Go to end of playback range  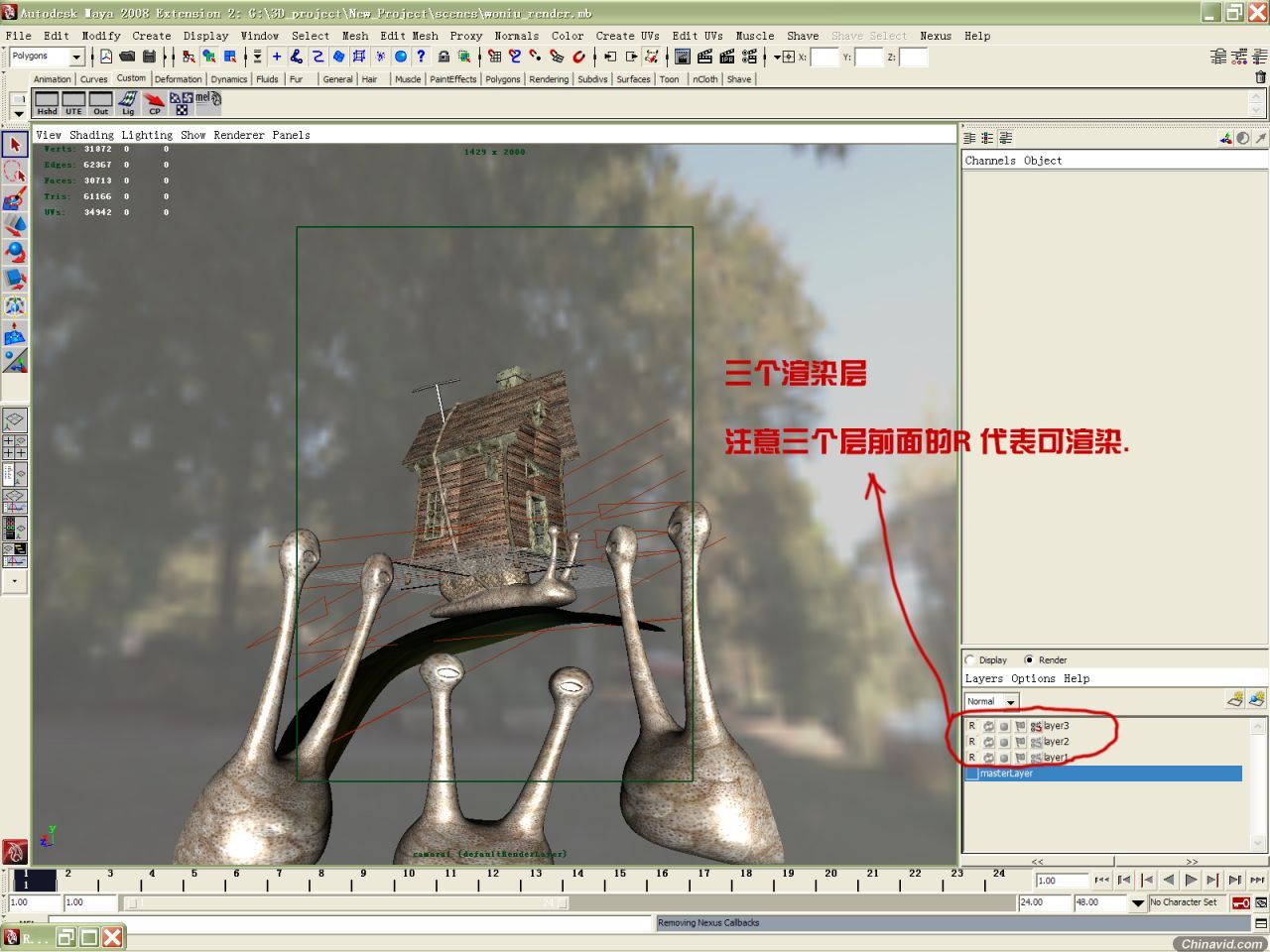click(1257, 880)
